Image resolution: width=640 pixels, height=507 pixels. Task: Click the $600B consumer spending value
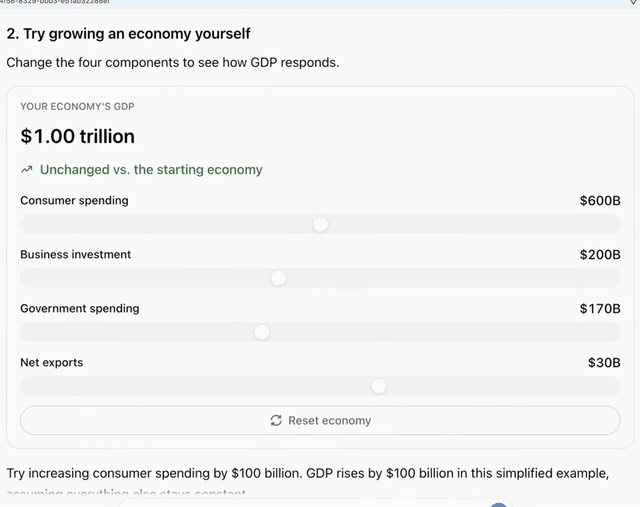(x=600, y=201)
